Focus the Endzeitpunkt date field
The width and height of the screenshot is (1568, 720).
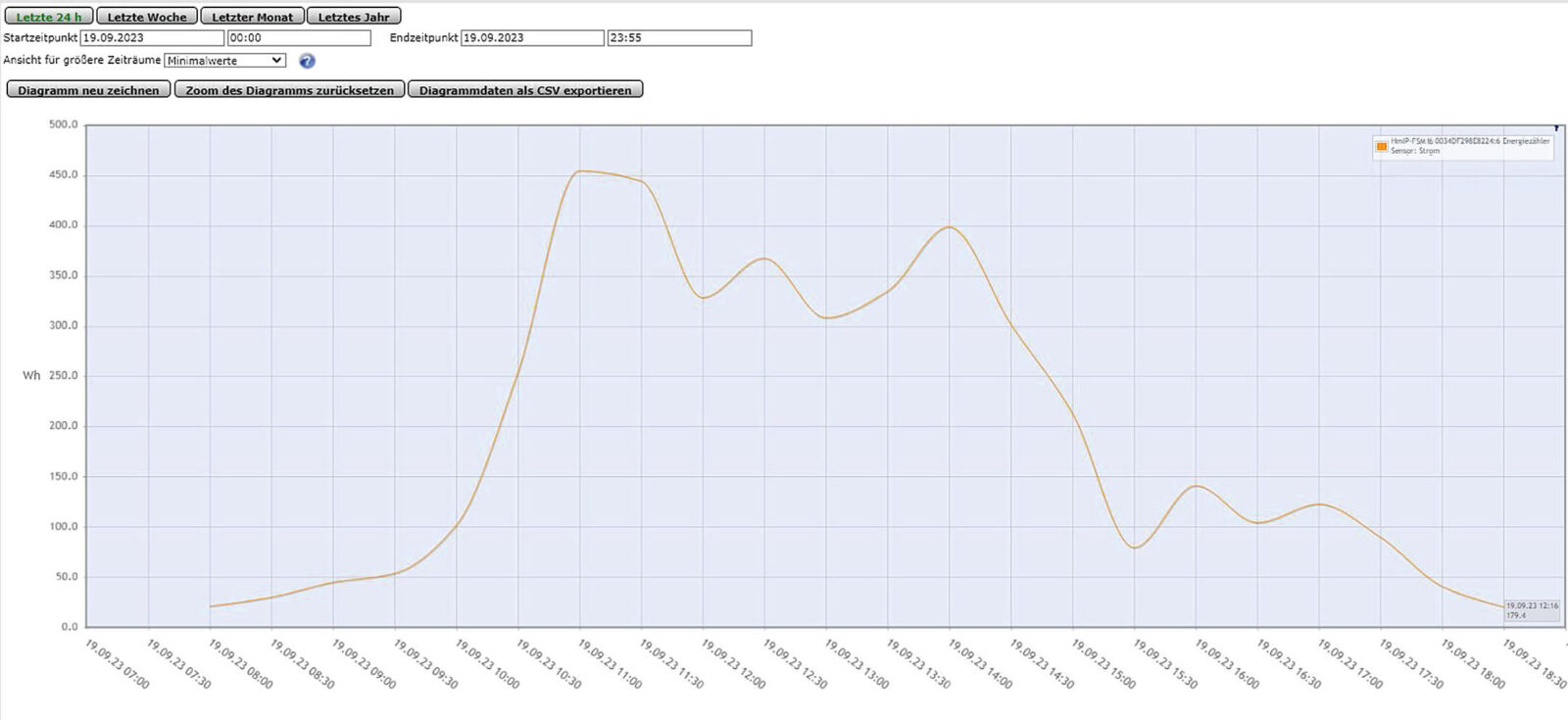tap(532, 38)
